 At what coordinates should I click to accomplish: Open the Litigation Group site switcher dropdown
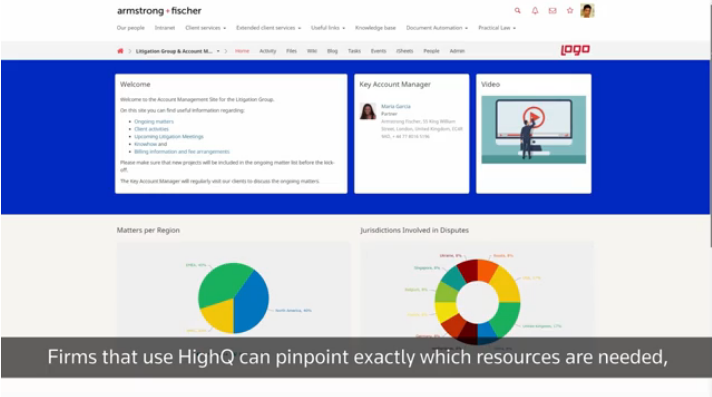point(178,51)
